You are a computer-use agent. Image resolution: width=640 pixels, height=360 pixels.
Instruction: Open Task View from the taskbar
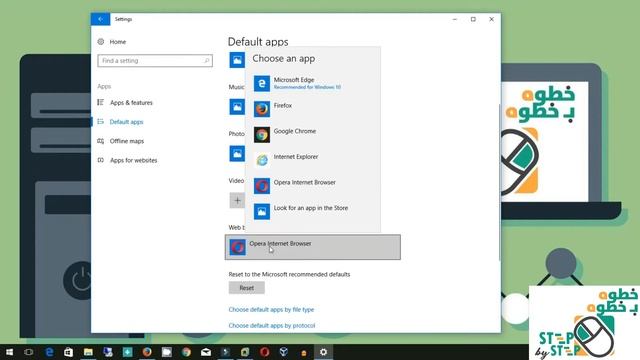[x=29, y=352]
